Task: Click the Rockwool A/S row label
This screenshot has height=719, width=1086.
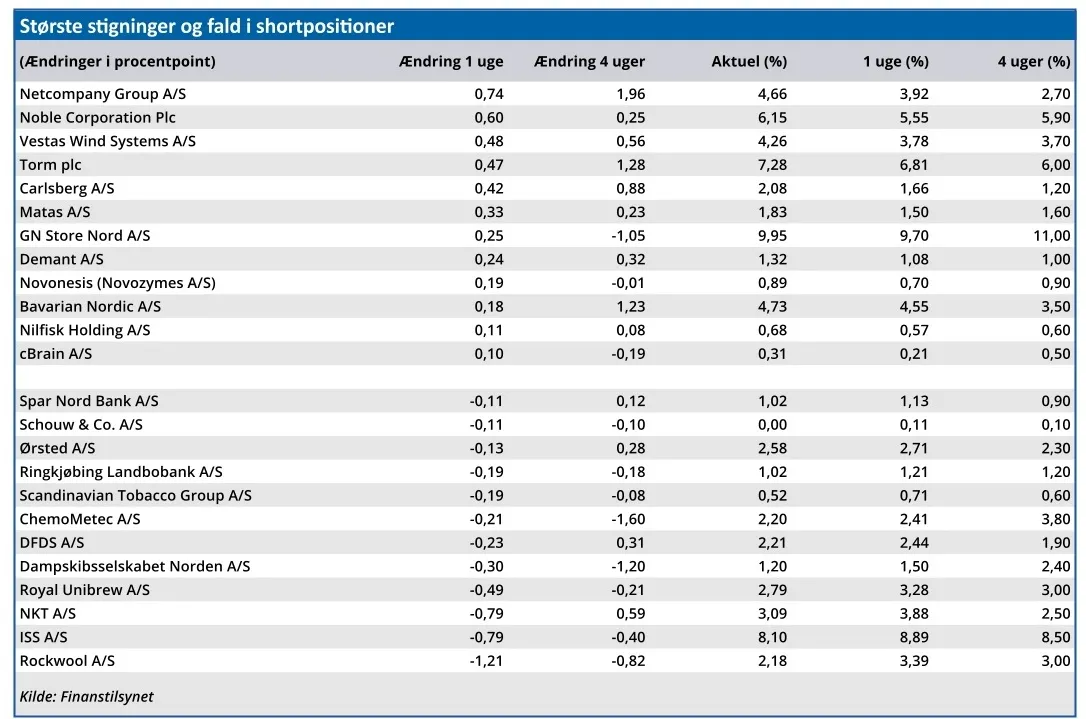Action: tap(67, 661)
